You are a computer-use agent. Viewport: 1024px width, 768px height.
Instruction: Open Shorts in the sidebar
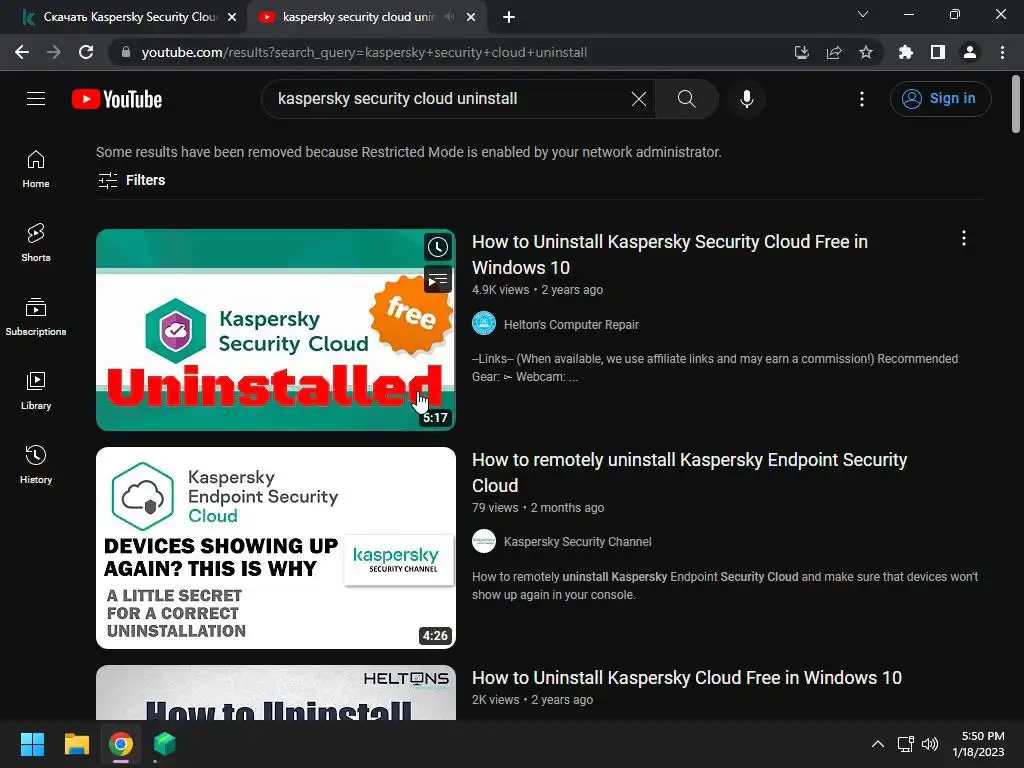point(36,242)
